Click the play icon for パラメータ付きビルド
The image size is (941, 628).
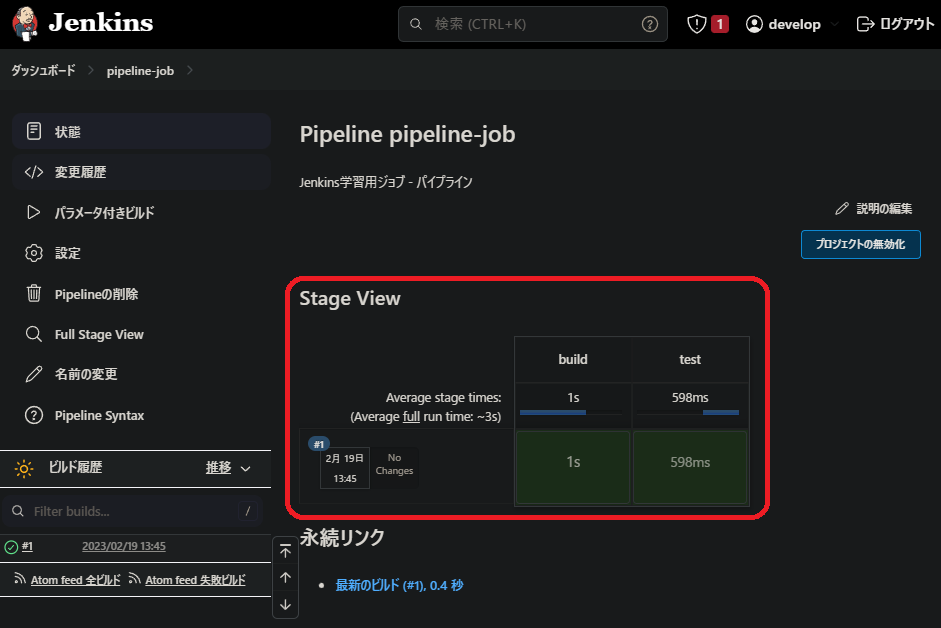[34, 213]
